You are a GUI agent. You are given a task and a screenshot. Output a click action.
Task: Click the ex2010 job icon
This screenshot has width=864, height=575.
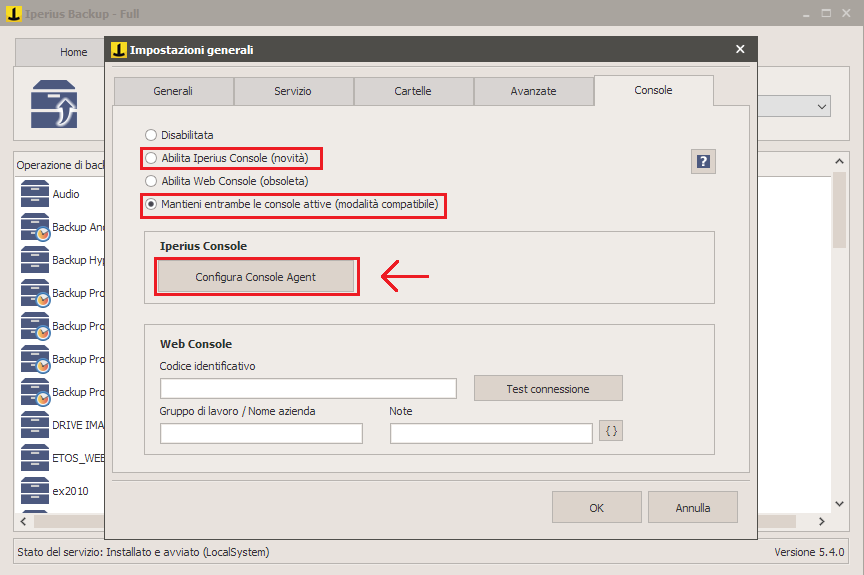pos(35,491)
